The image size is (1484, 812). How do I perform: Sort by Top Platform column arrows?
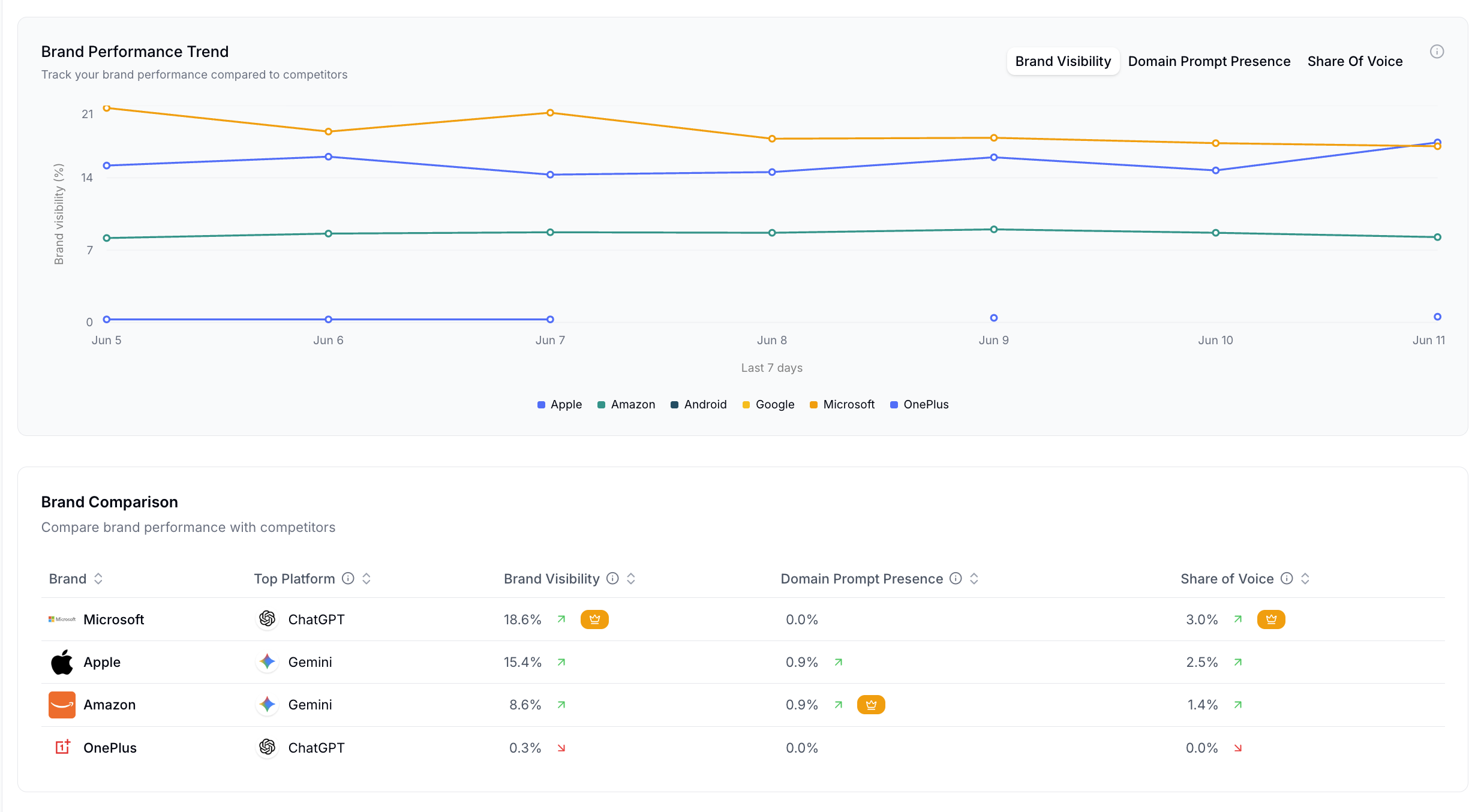pyautogui.click(x=367, y=579)
